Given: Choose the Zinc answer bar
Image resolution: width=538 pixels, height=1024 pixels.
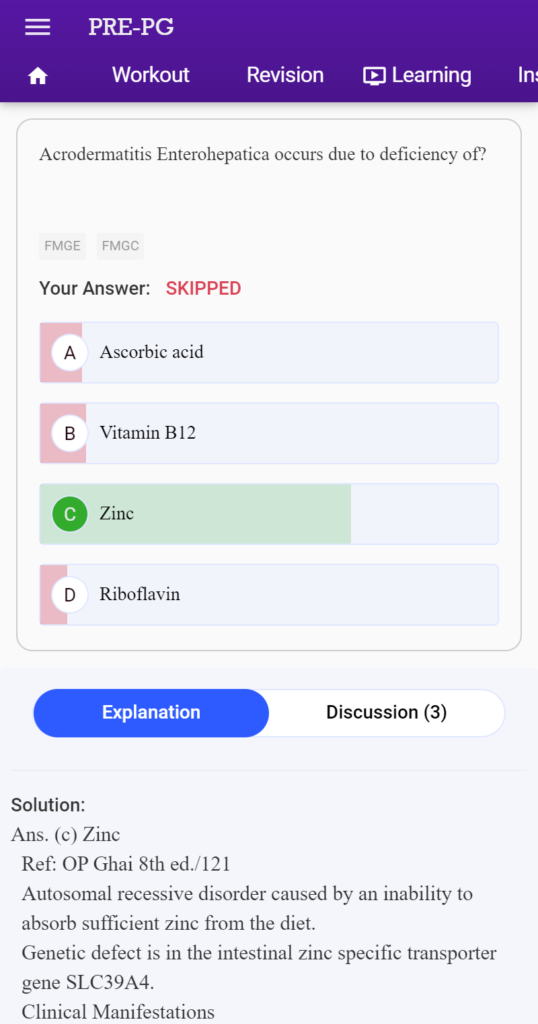Looking at the screenshot, I should coord(269,514).
